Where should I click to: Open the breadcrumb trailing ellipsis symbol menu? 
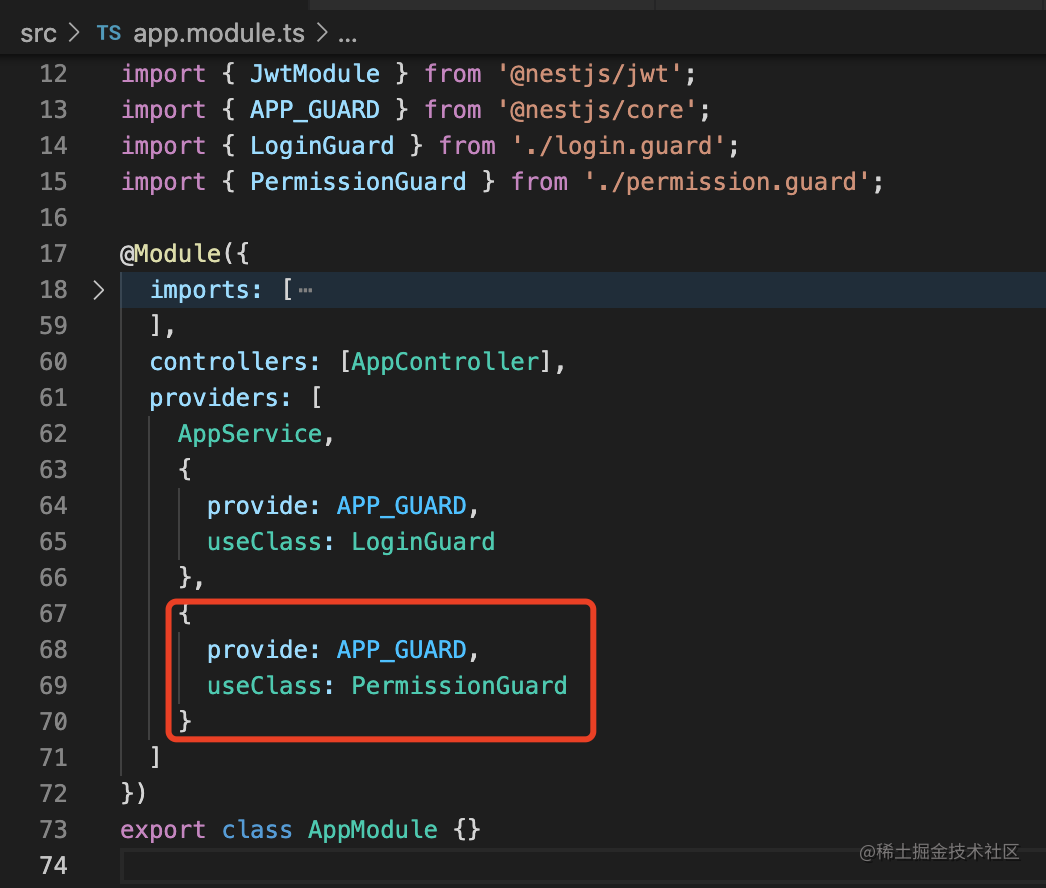coord(347,33)
